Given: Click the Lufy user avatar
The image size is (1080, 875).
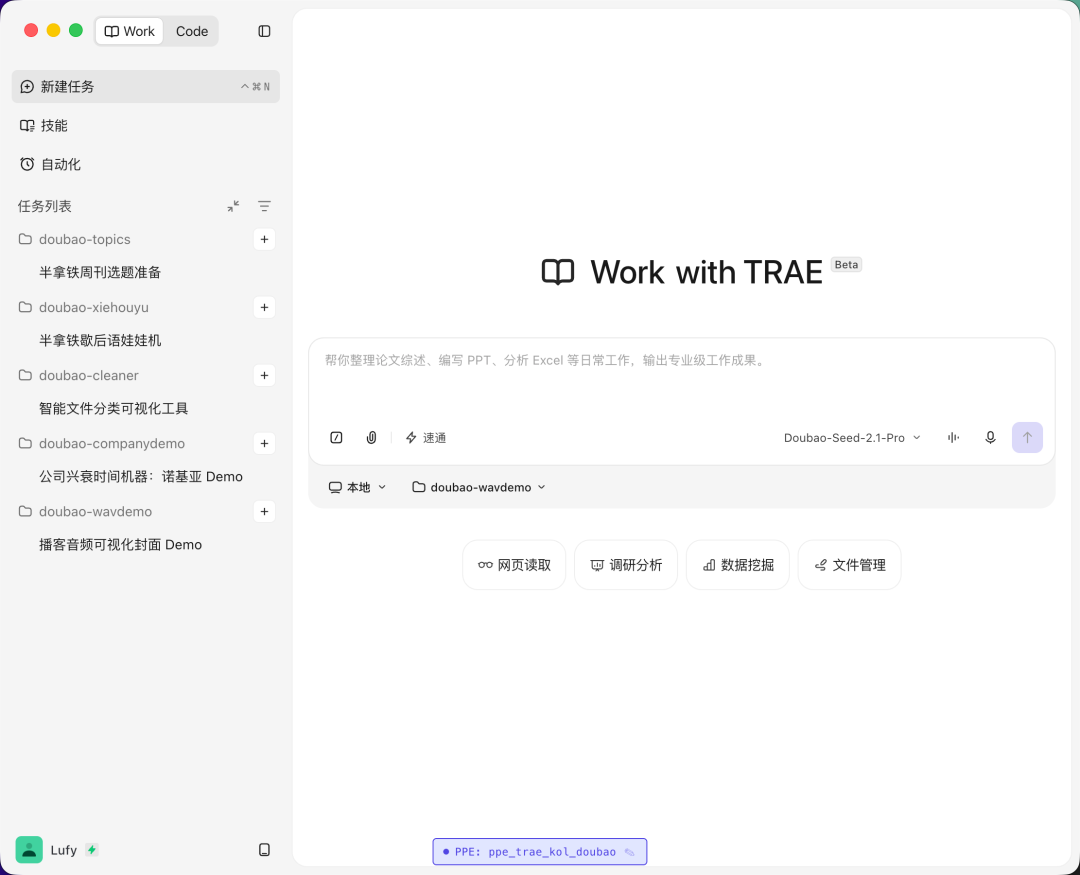Looking at the screenshot, I should pyautogui.click(x=29, y=850).
